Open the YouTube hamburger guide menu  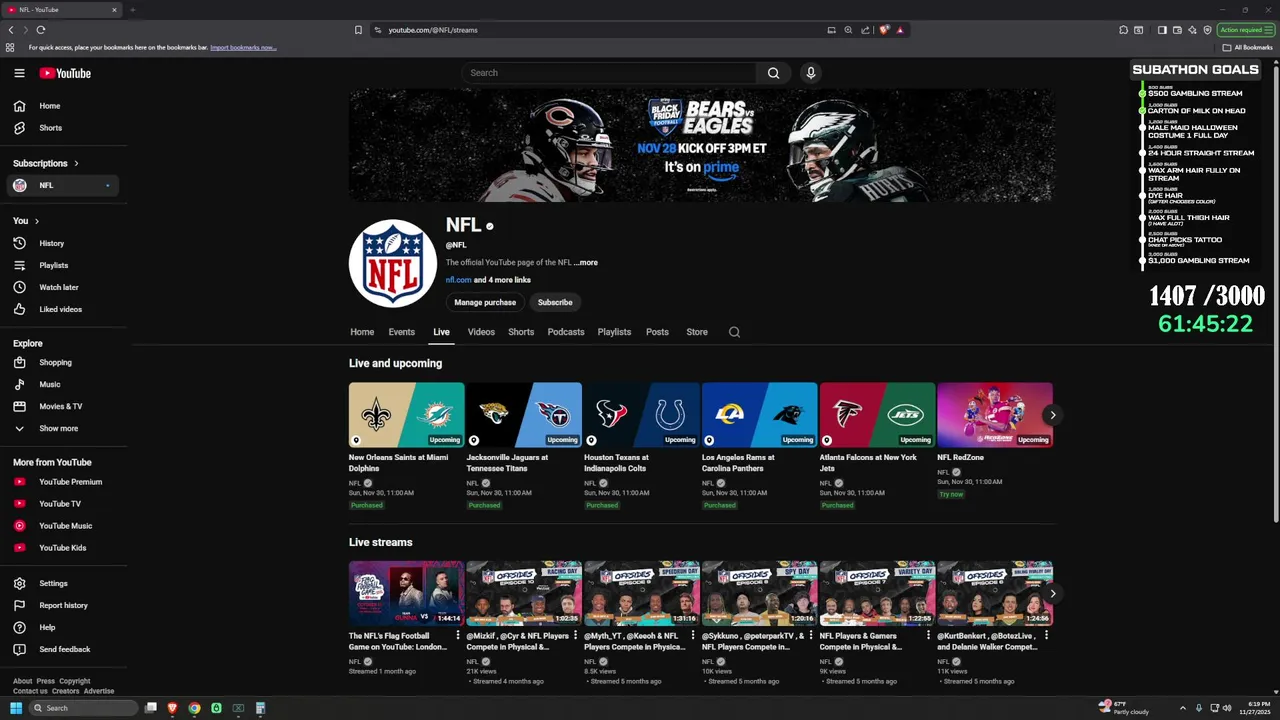click(x=19, y=73)
